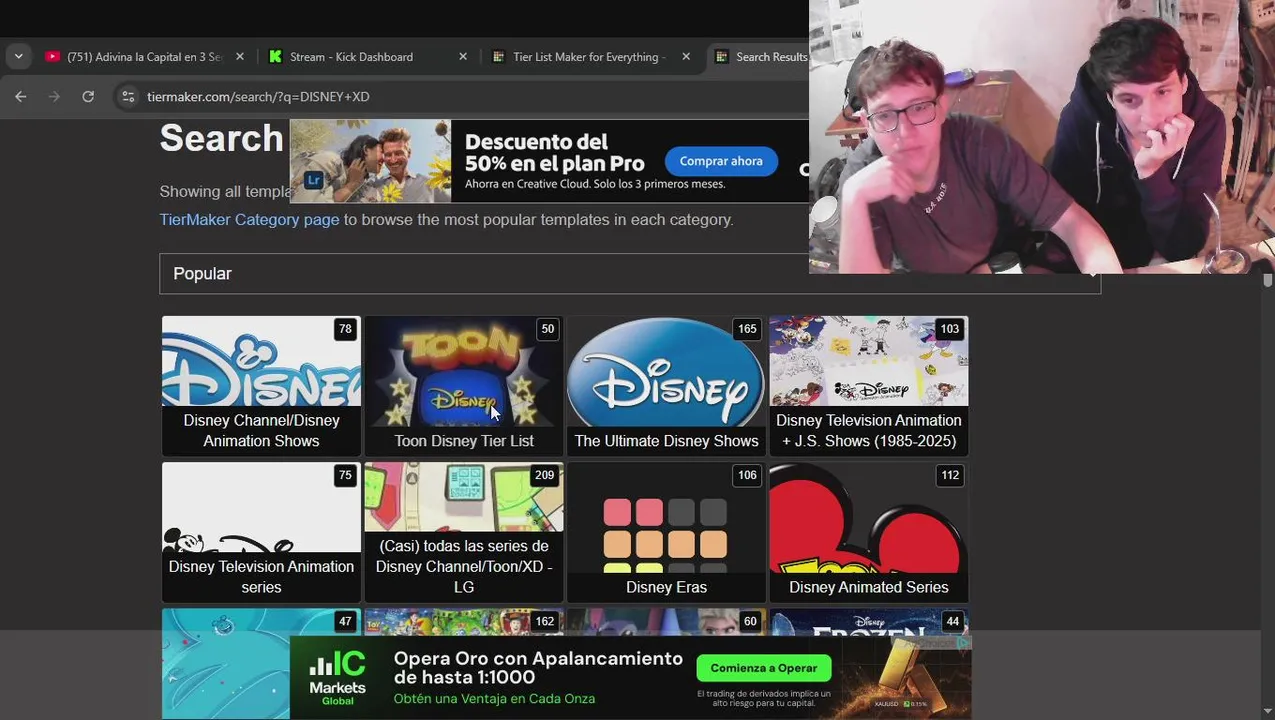This screenshot has width=1275, height=720.
Task: Switch to the Tier List Maker for Everything tab
Action: click(591, 57)
